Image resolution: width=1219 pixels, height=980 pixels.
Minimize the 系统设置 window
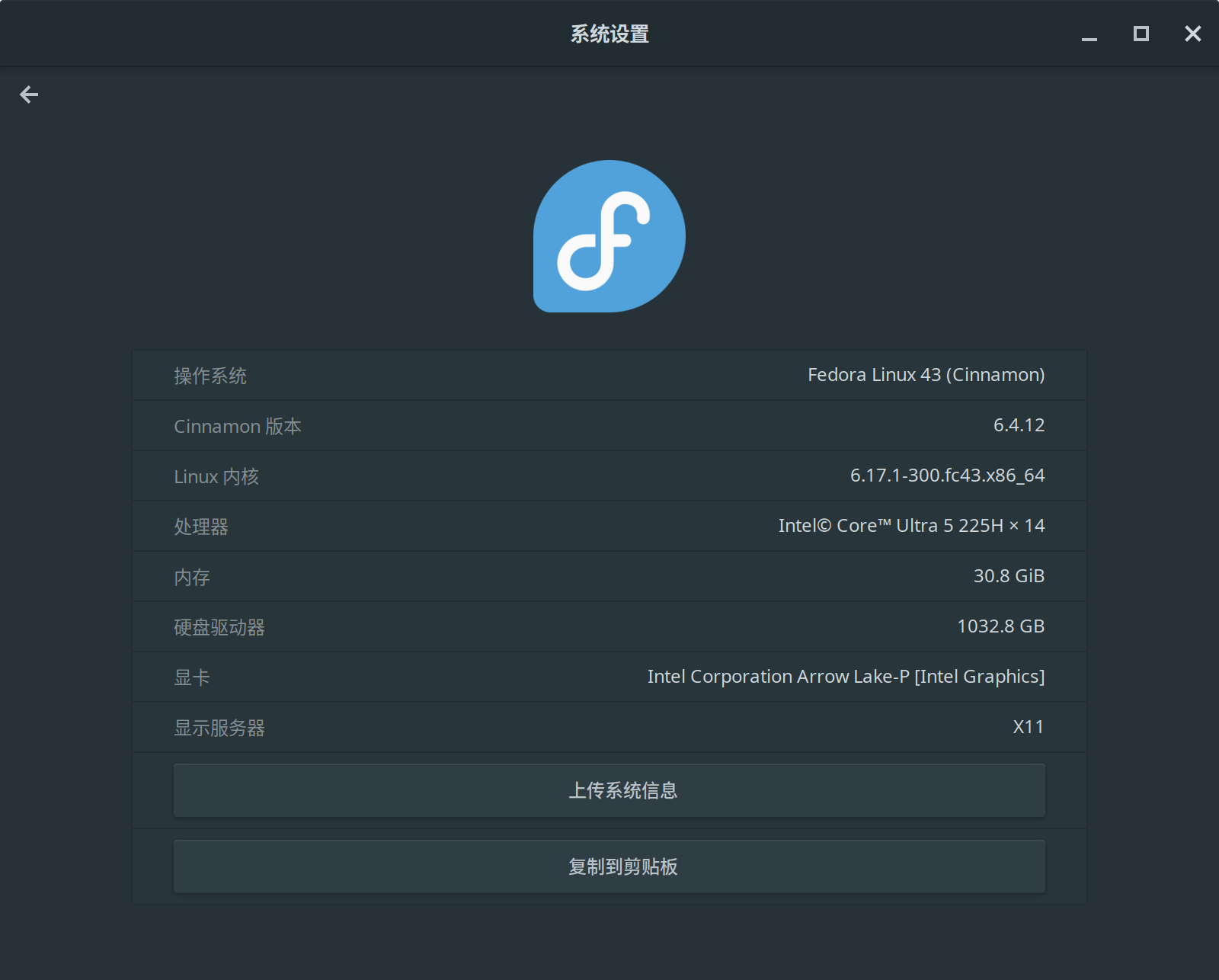pos(1089,34)
